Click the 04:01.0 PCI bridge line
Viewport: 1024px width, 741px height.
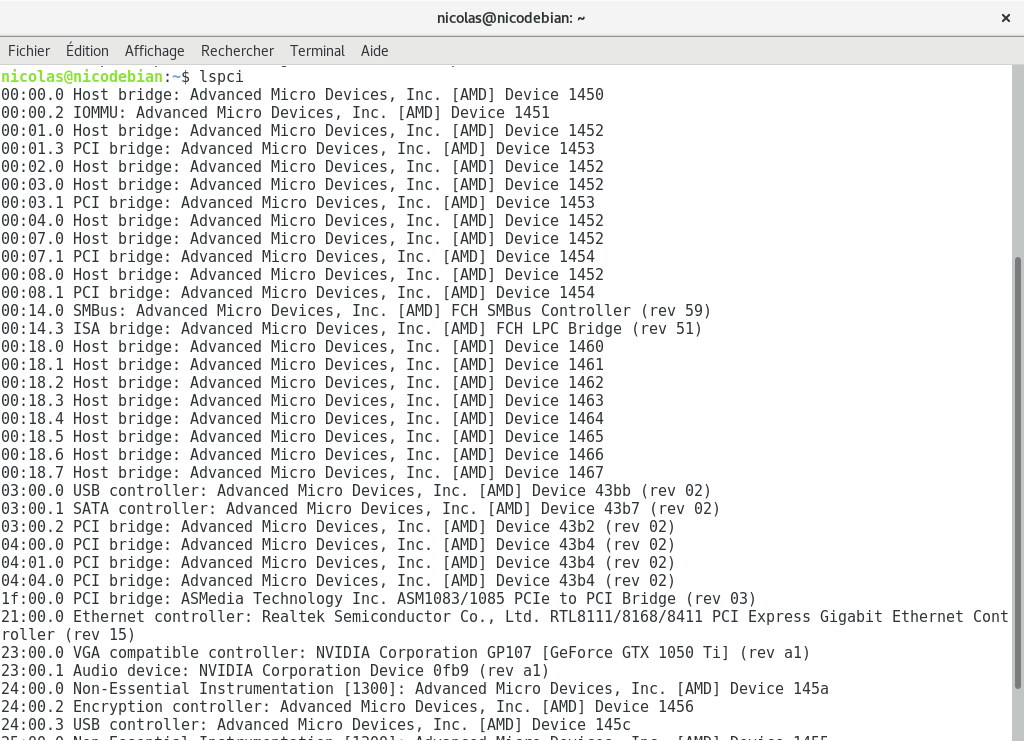(338, 563)
